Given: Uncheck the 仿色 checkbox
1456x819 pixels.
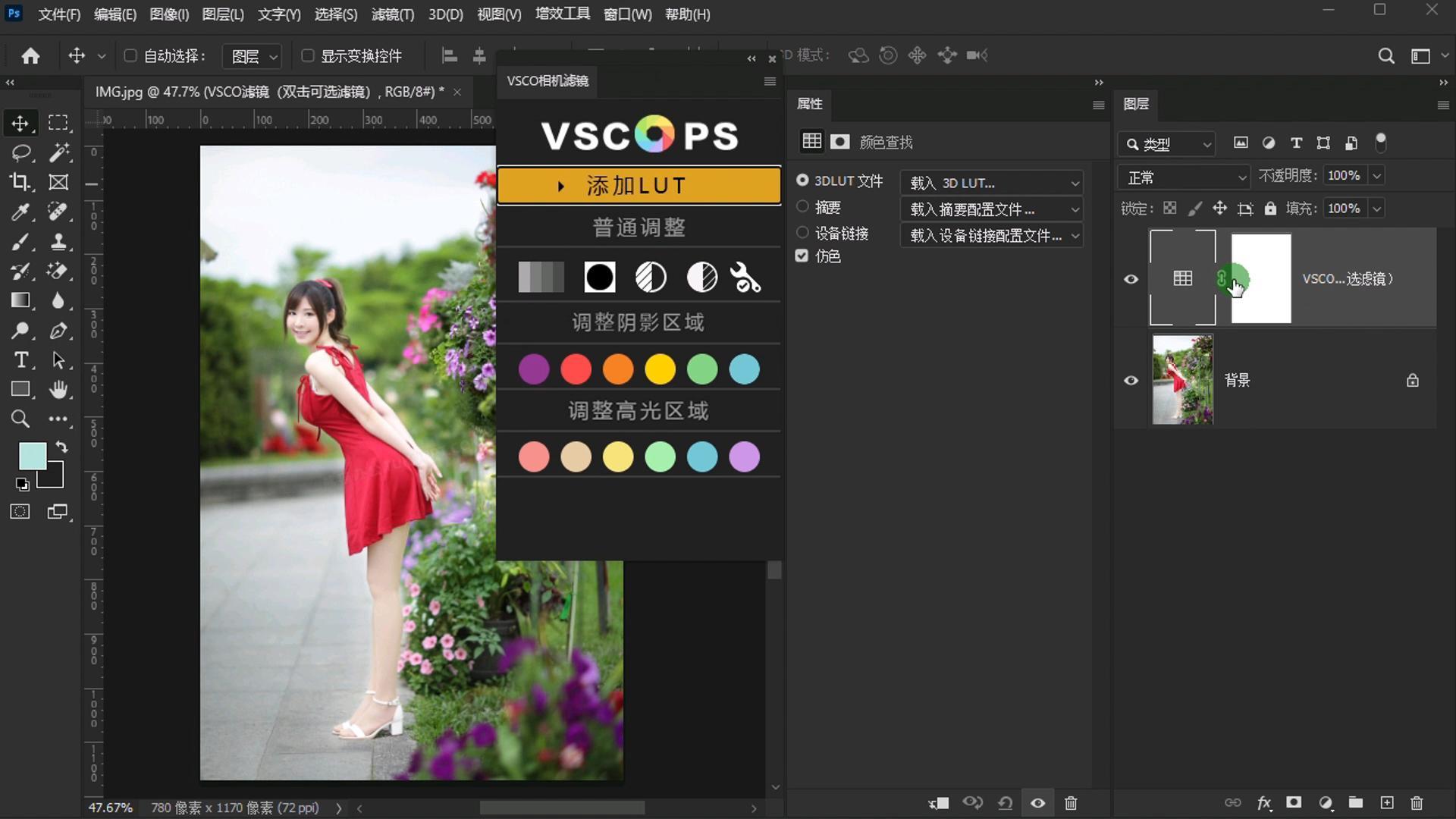Looking at the screenshot, I should 802,256.
